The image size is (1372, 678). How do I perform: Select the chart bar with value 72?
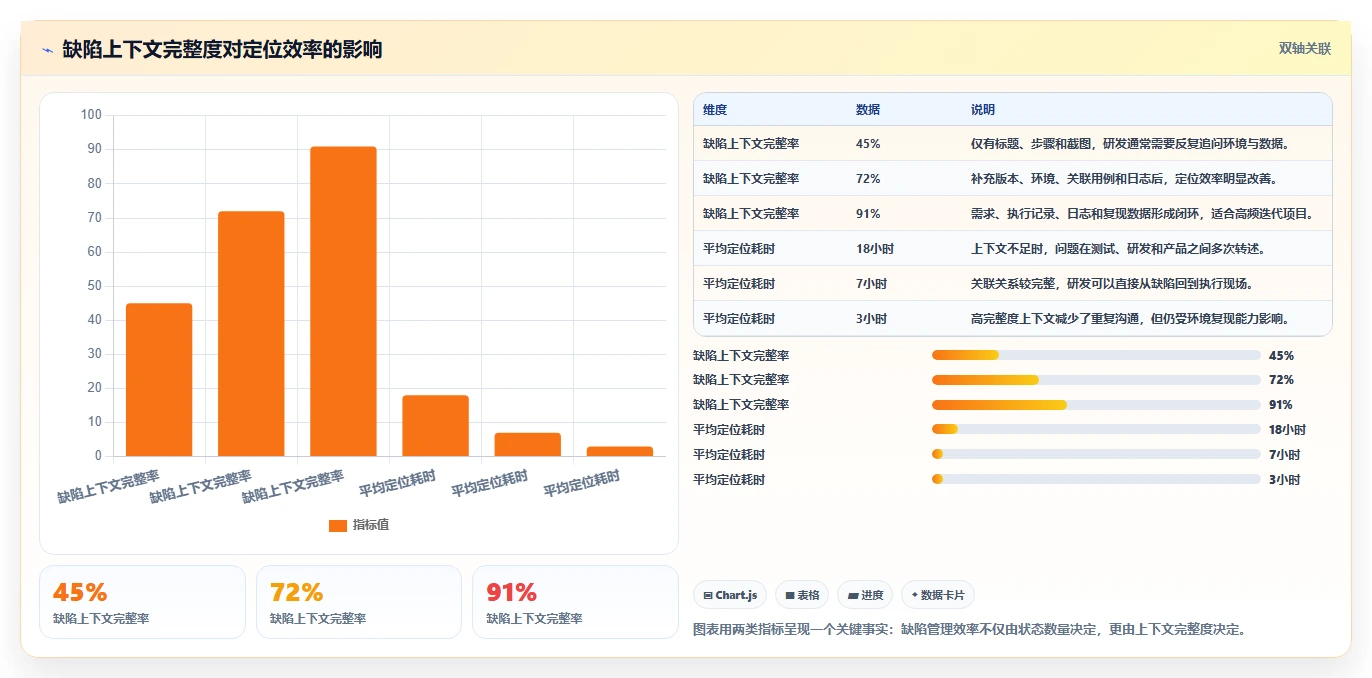pos(251,334)
